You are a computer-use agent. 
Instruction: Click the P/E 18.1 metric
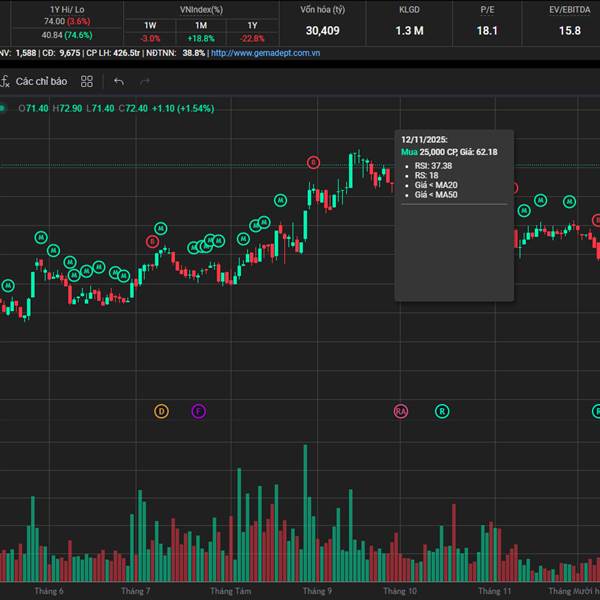[x=487, y=30]
